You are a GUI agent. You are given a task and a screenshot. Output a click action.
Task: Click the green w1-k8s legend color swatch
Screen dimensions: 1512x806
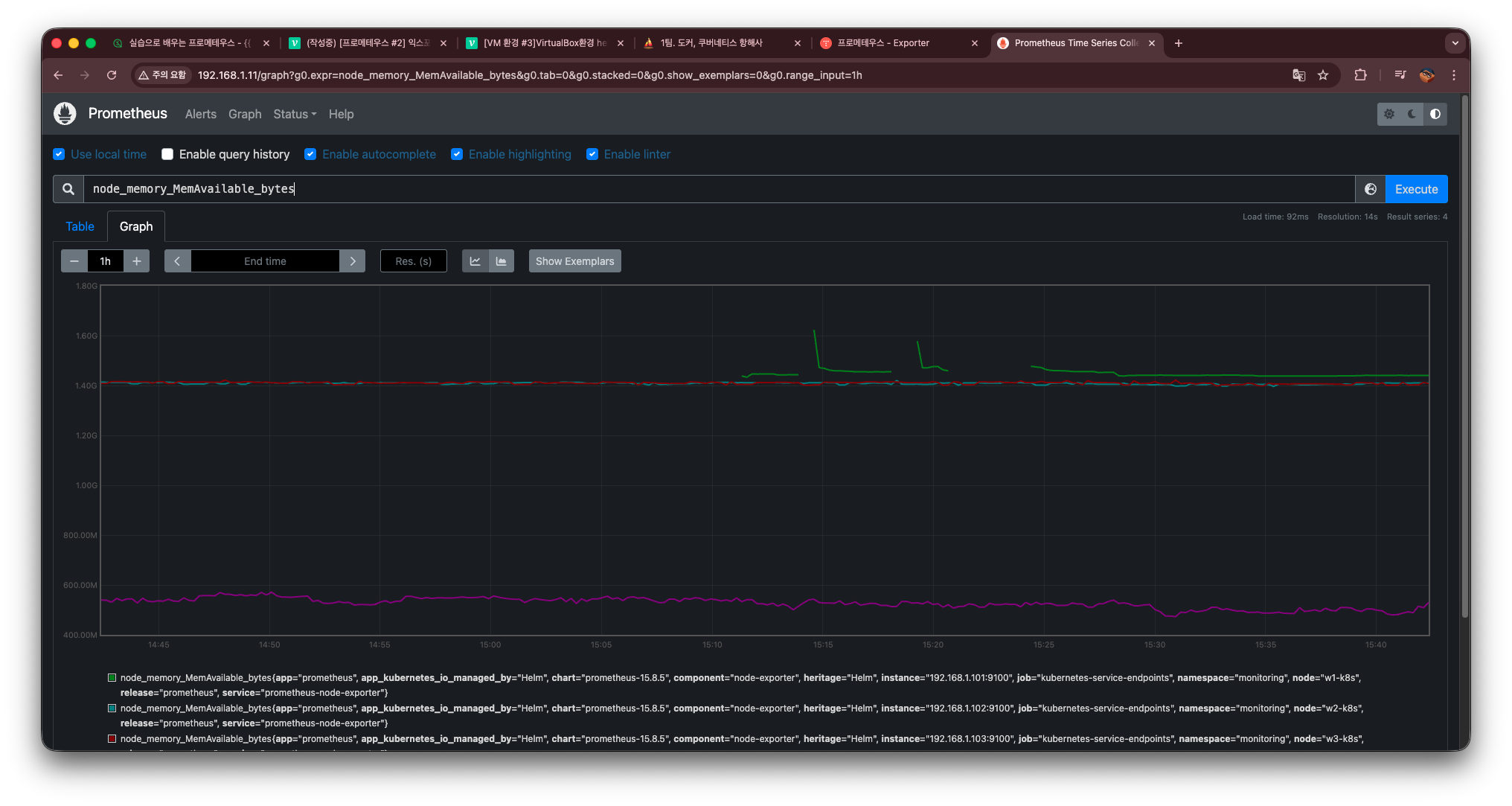[112, 678]
